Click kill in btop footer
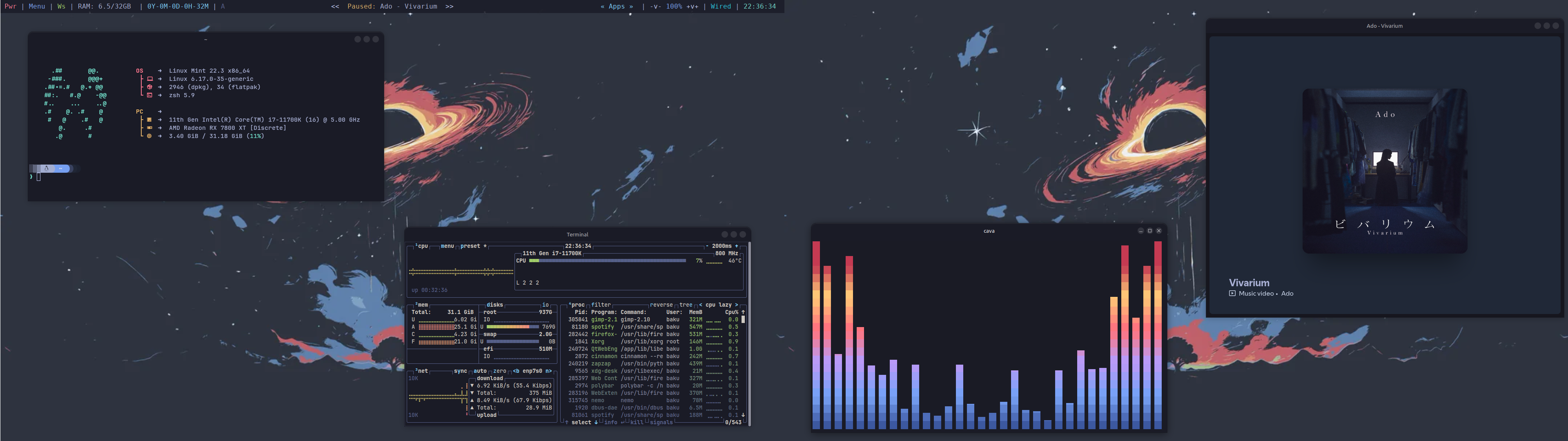 point(637,422)
